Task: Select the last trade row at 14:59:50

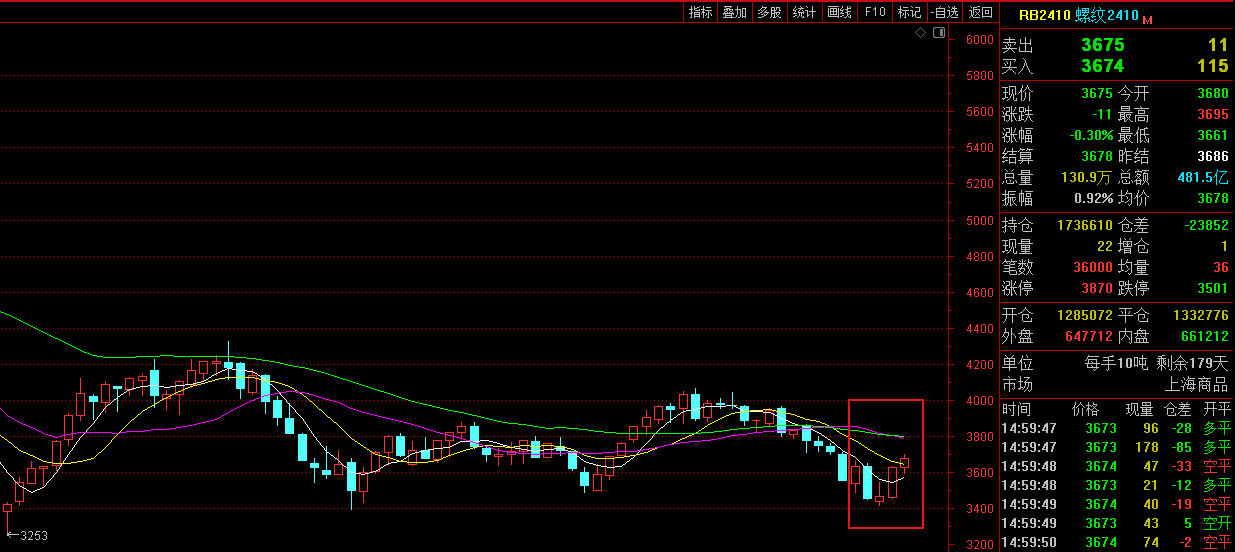Action: tap(1116, 542)
